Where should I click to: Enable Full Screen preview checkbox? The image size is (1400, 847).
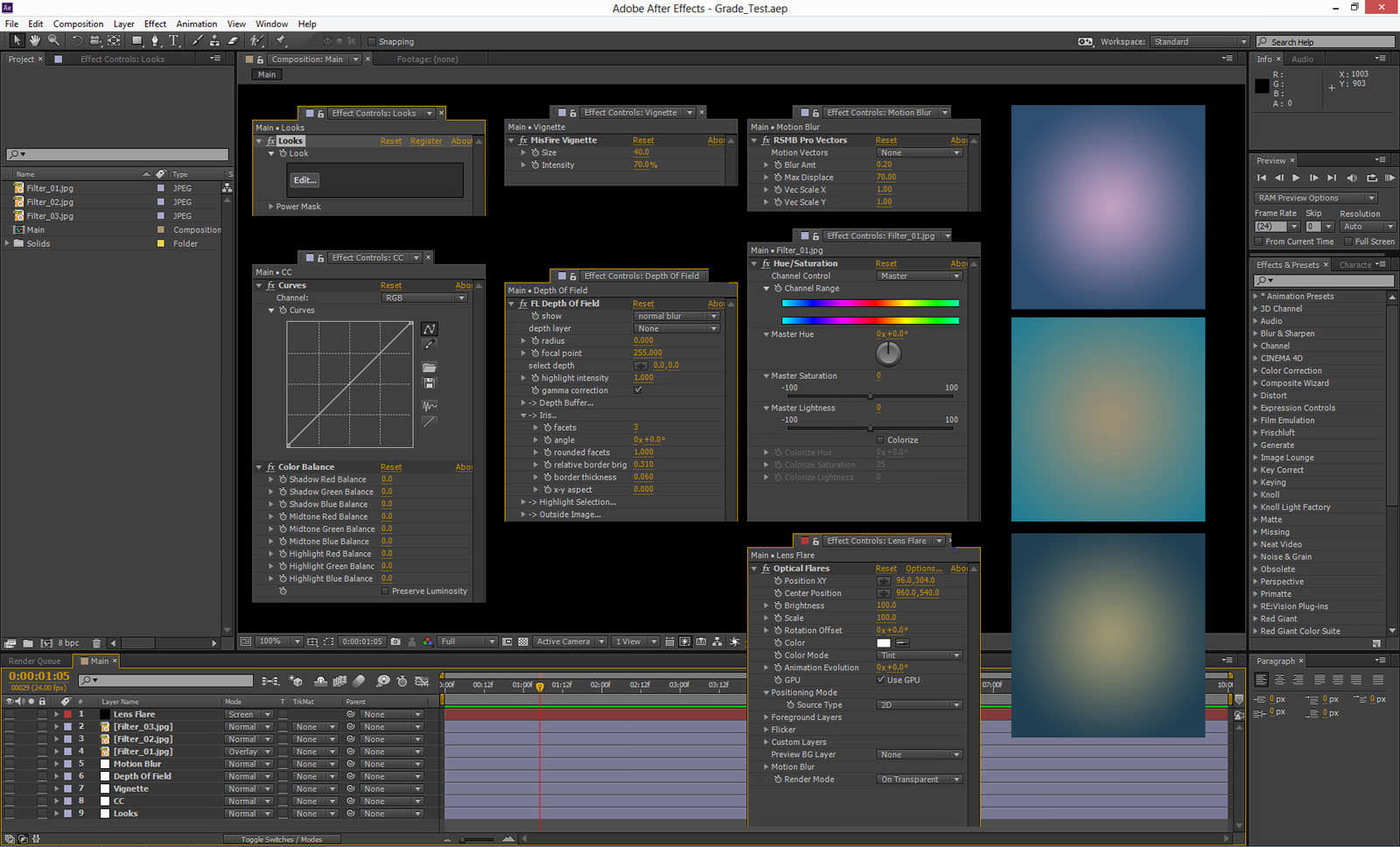point(1348,241)
